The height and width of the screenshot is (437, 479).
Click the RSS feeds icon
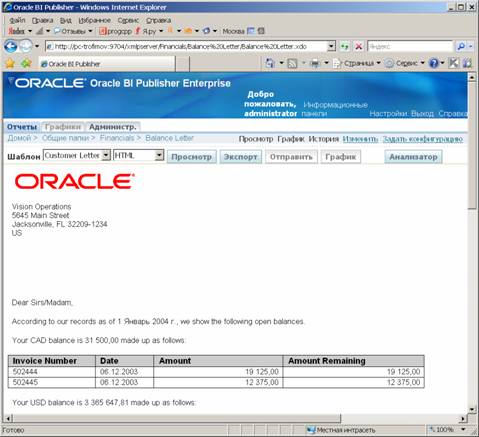292,63
